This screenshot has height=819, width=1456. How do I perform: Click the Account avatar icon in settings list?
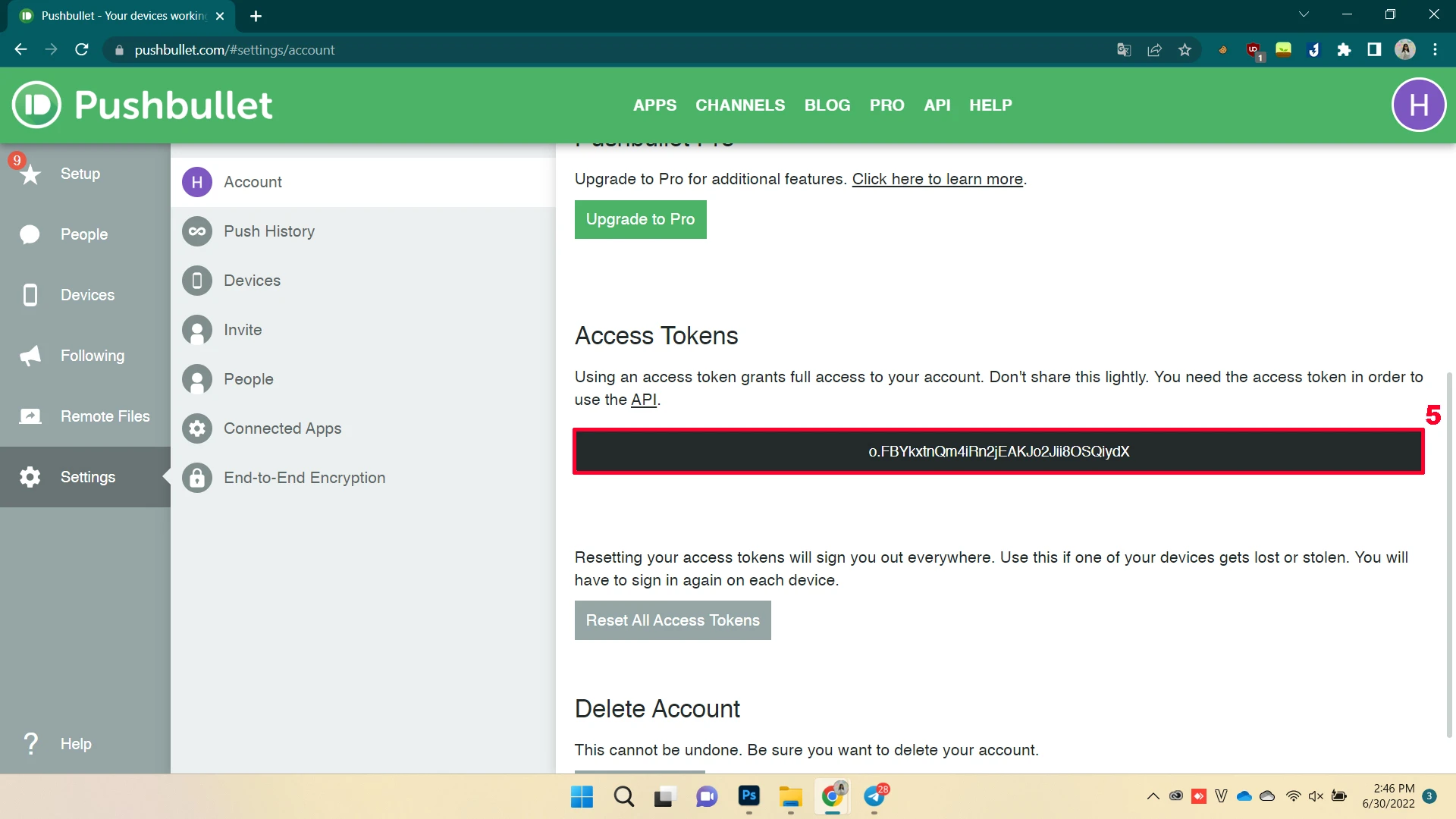[x=197, y=182]
